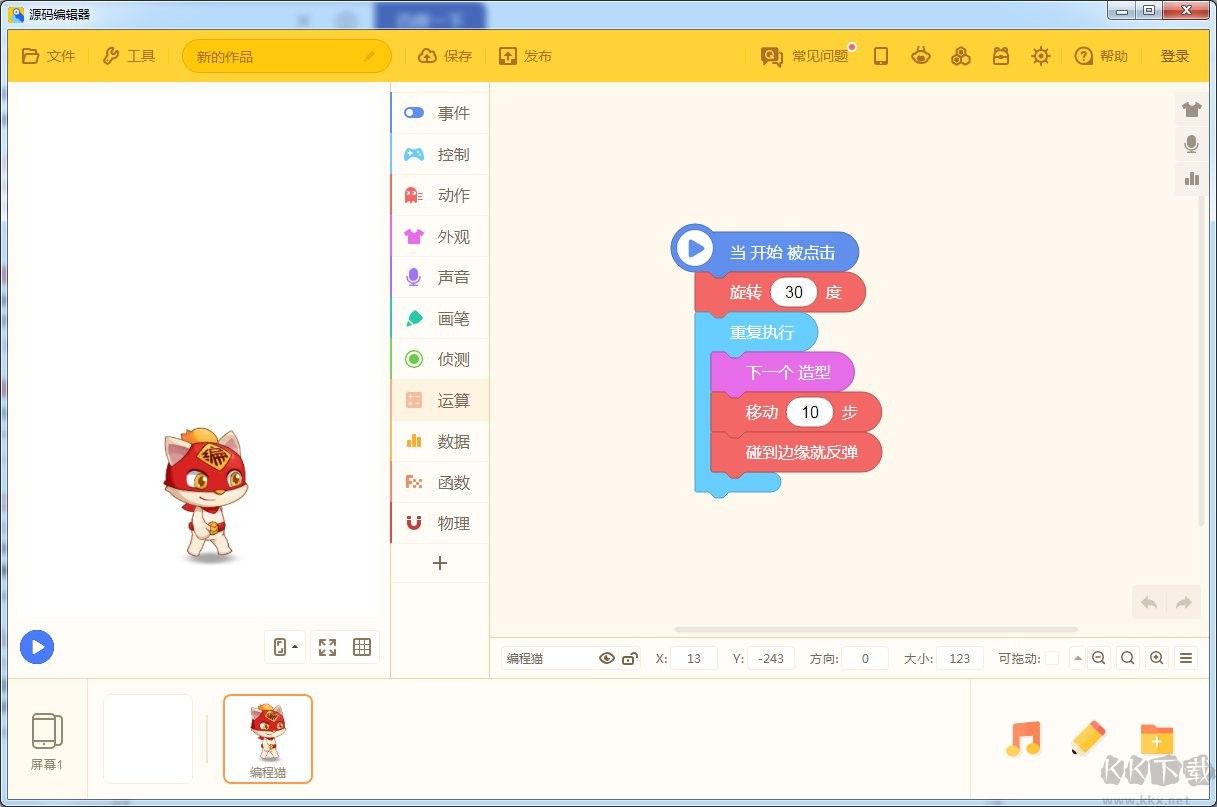This screenshot has height=807, width=1217.
Task: Add more block categories with plus
Action: coord(440,563)
